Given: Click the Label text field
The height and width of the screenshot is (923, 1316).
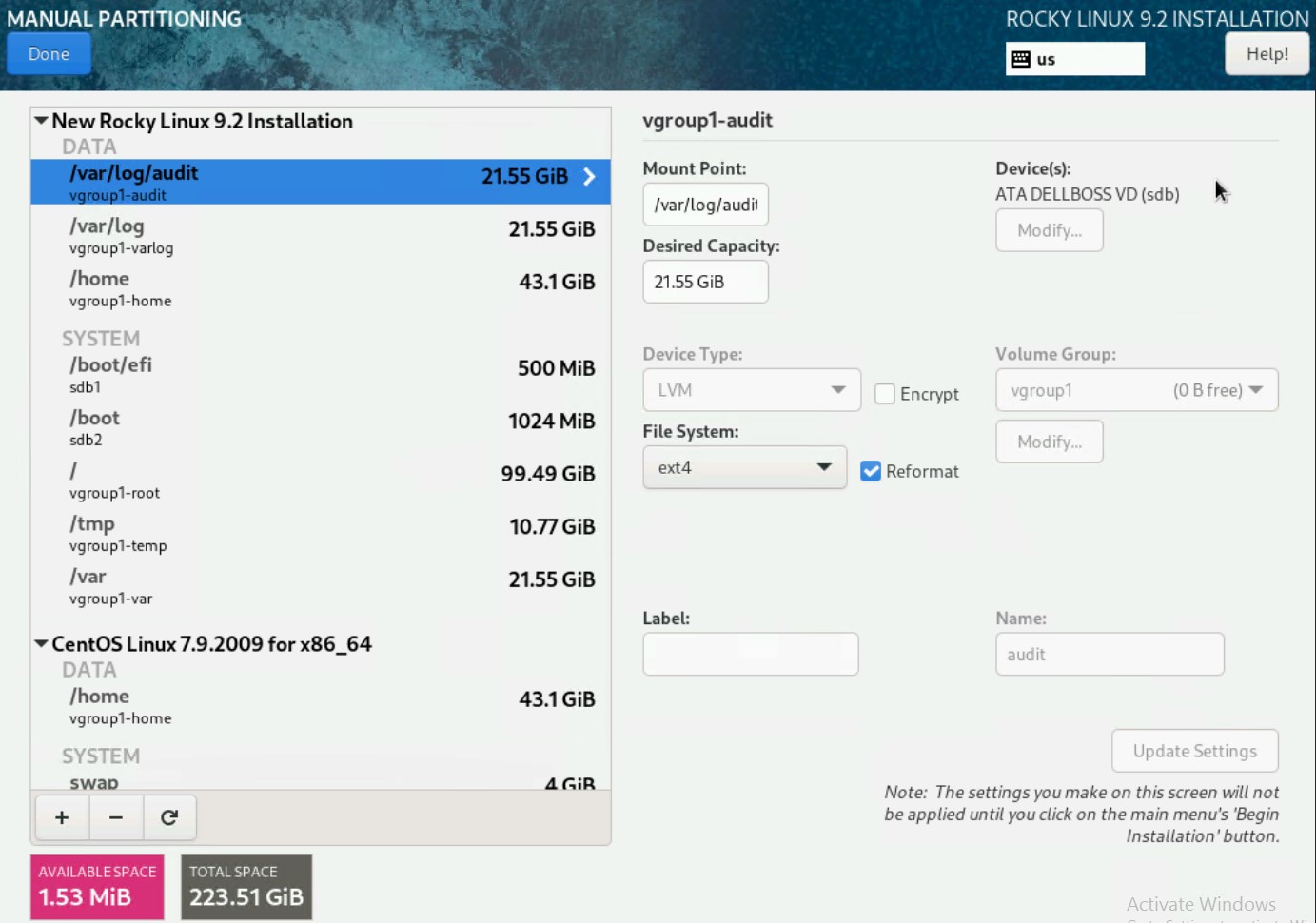Looking at the screenshot, I should pyautogui.click(x=750, y=655).
